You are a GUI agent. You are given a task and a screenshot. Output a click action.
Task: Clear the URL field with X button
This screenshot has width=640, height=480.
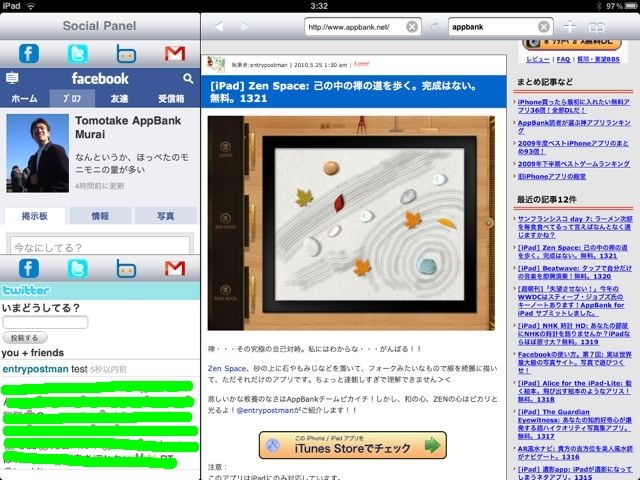[x=412, y=27]
